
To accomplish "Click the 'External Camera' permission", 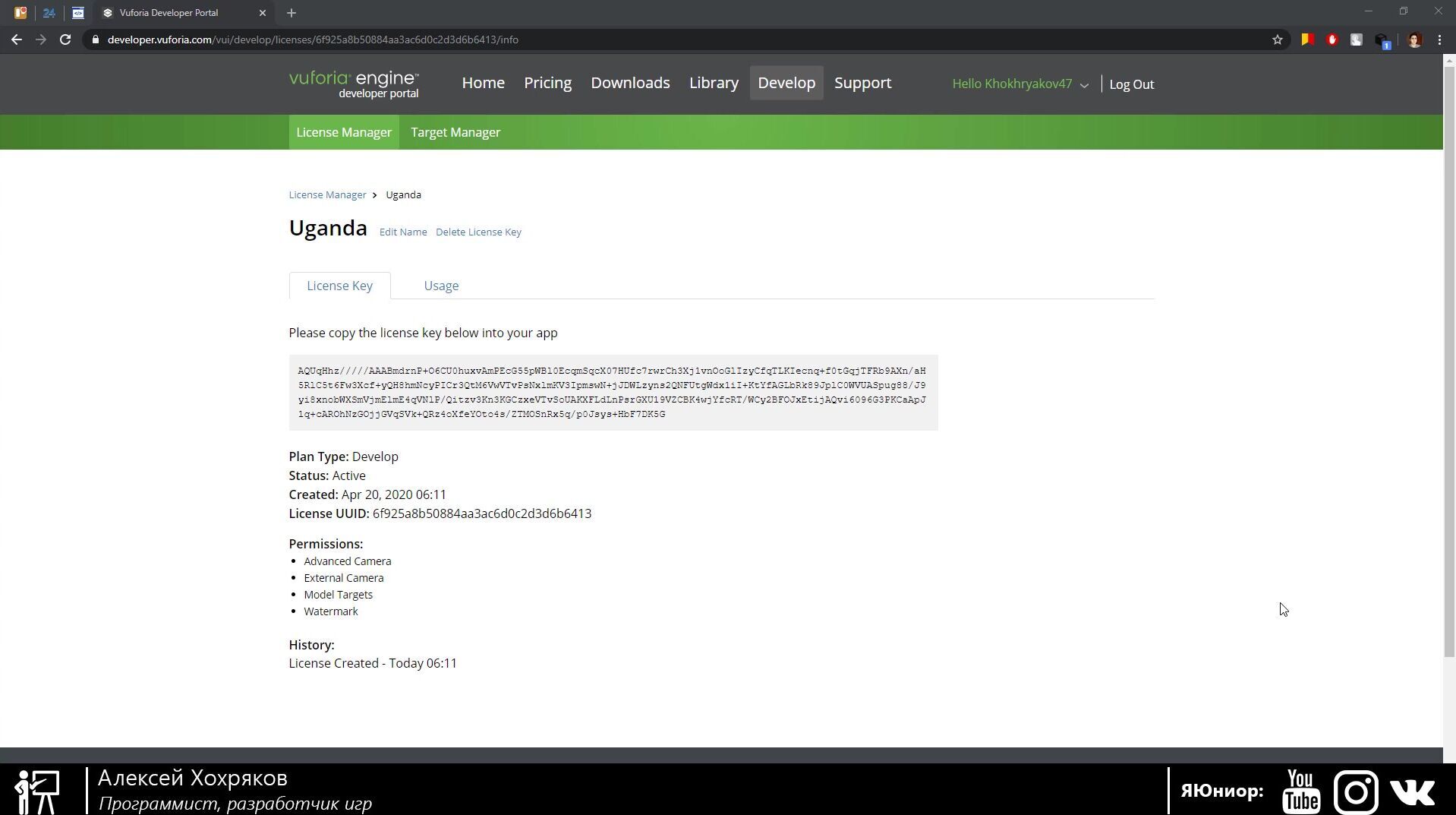I will (x=344, y=578).
